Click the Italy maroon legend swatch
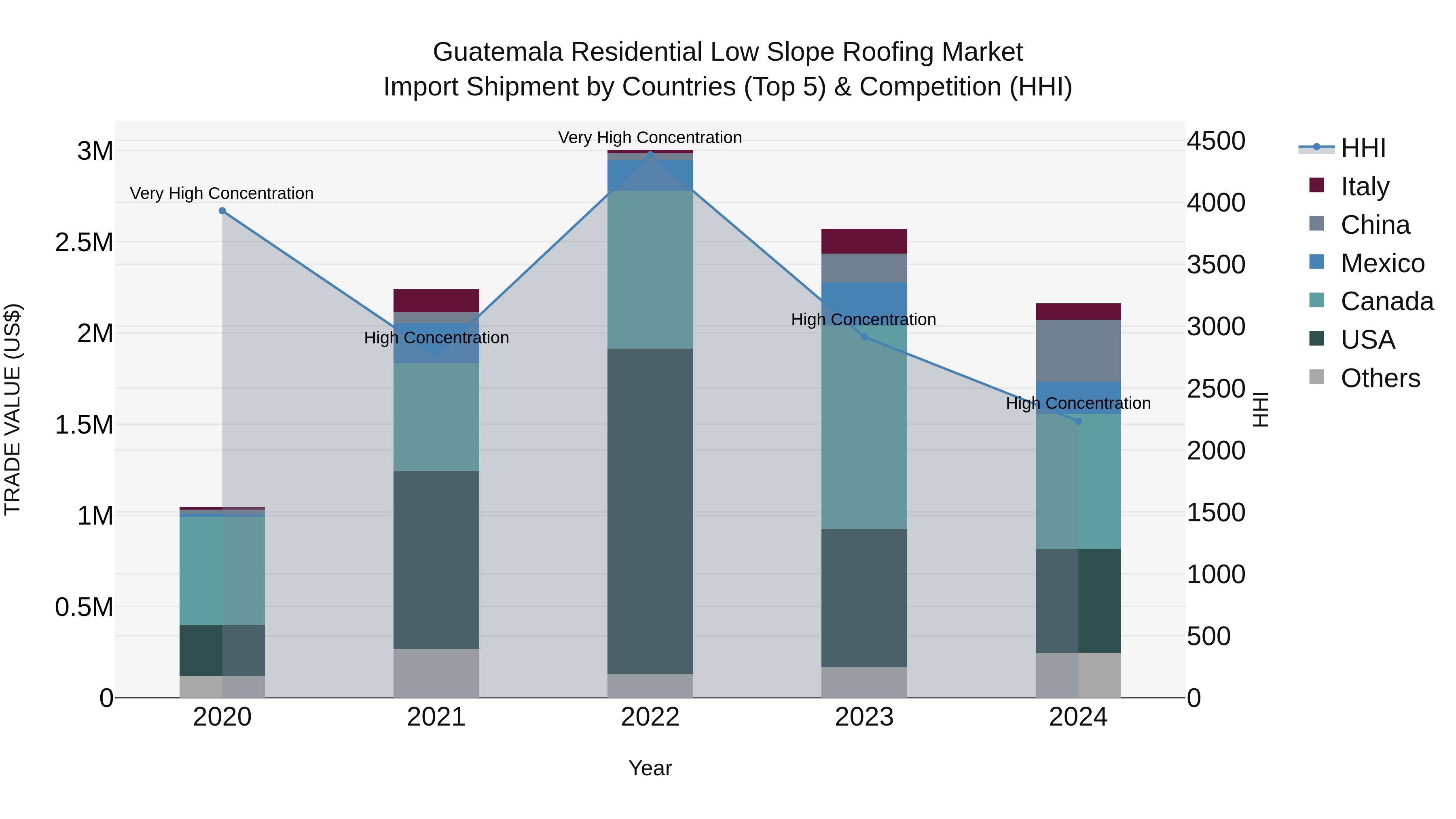 pos(1316,185)
